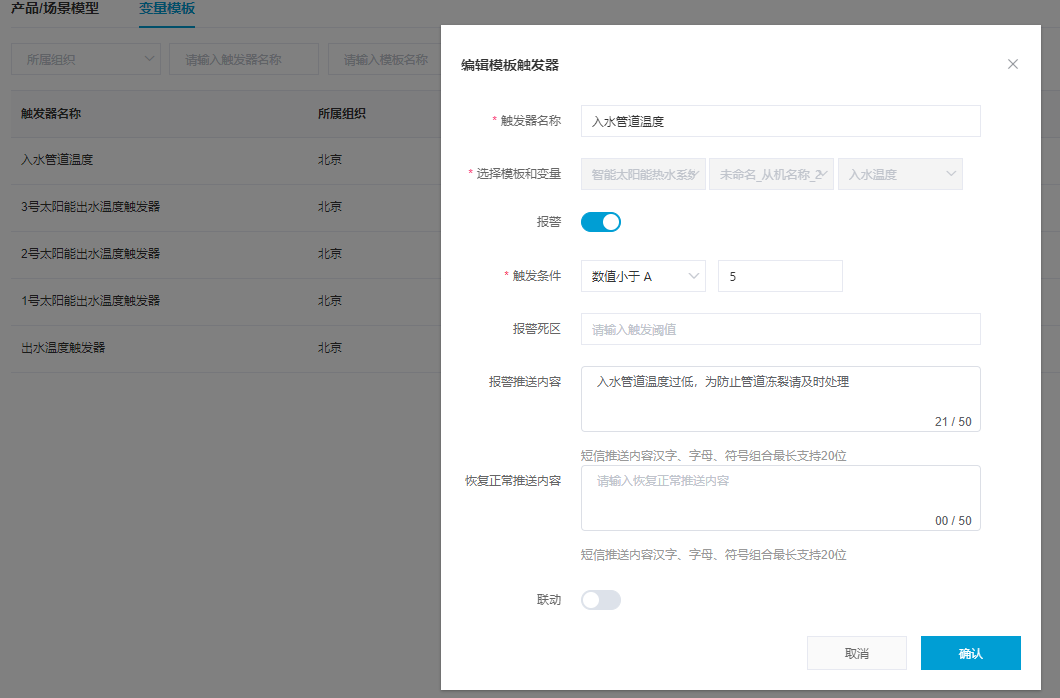This screenshot has height=698, width=1060.
Task: Open the 数值小于 A trigger condition dropdown
Action: click(643, 276)
